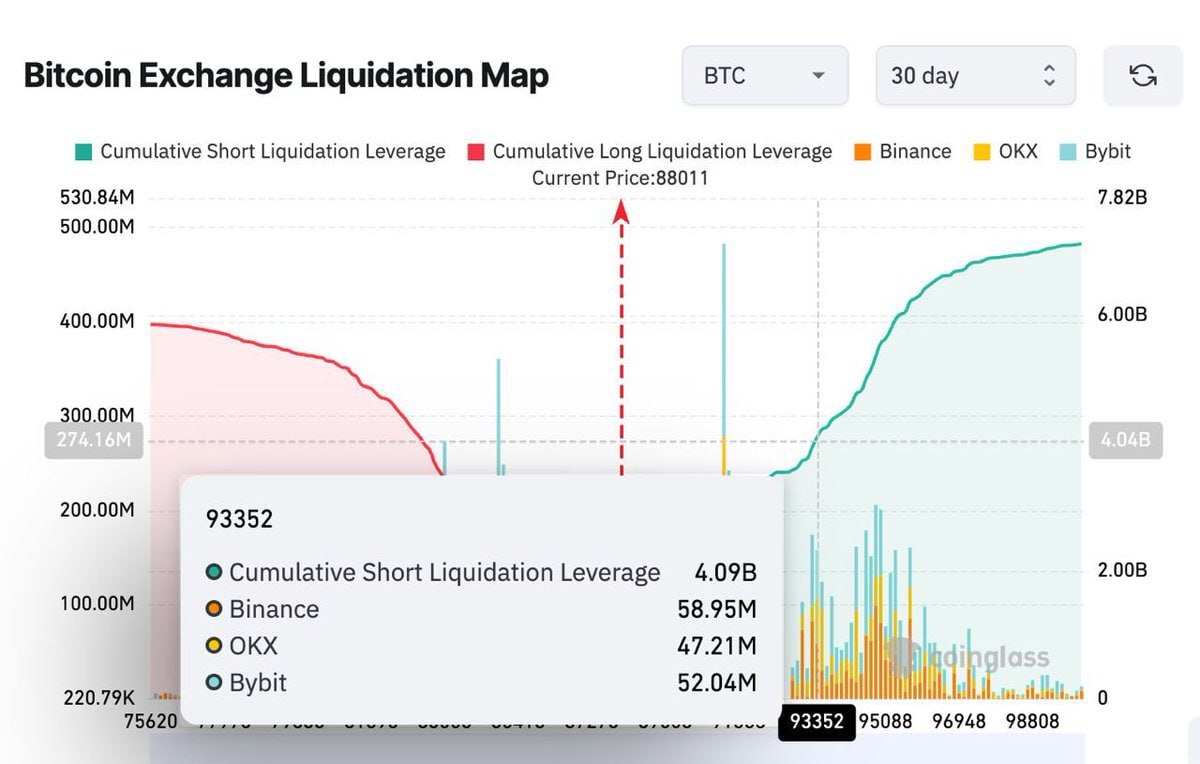Hide the Binance series in legend
The image size is (1200, 764).
914,152
